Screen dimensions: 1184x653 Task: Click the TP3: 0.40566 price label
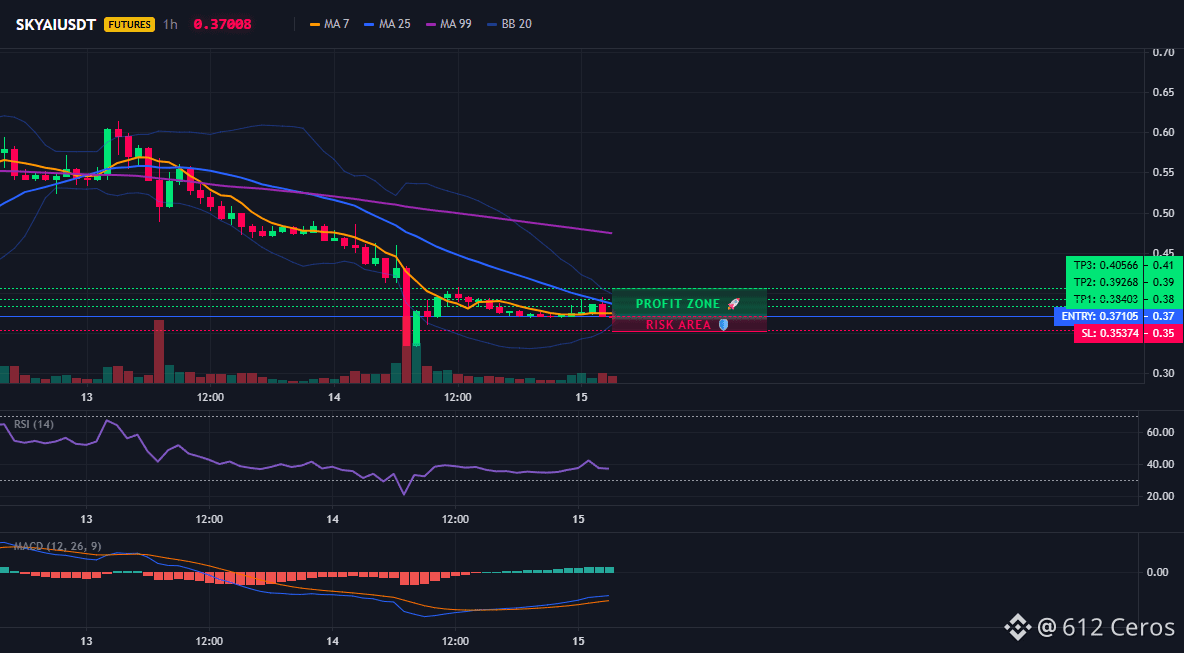1107,265
